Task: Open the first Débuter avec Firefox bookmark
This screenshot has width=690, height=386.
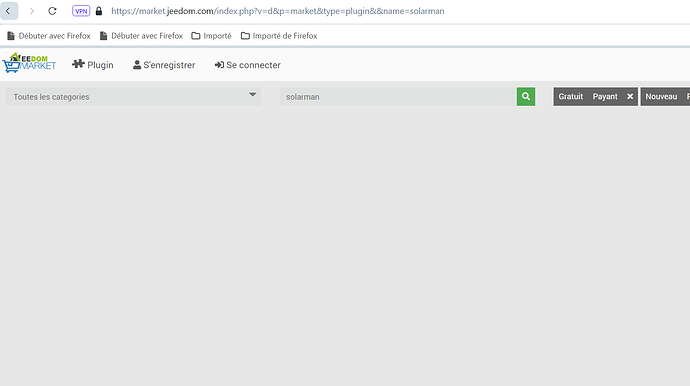Action: 49,36
